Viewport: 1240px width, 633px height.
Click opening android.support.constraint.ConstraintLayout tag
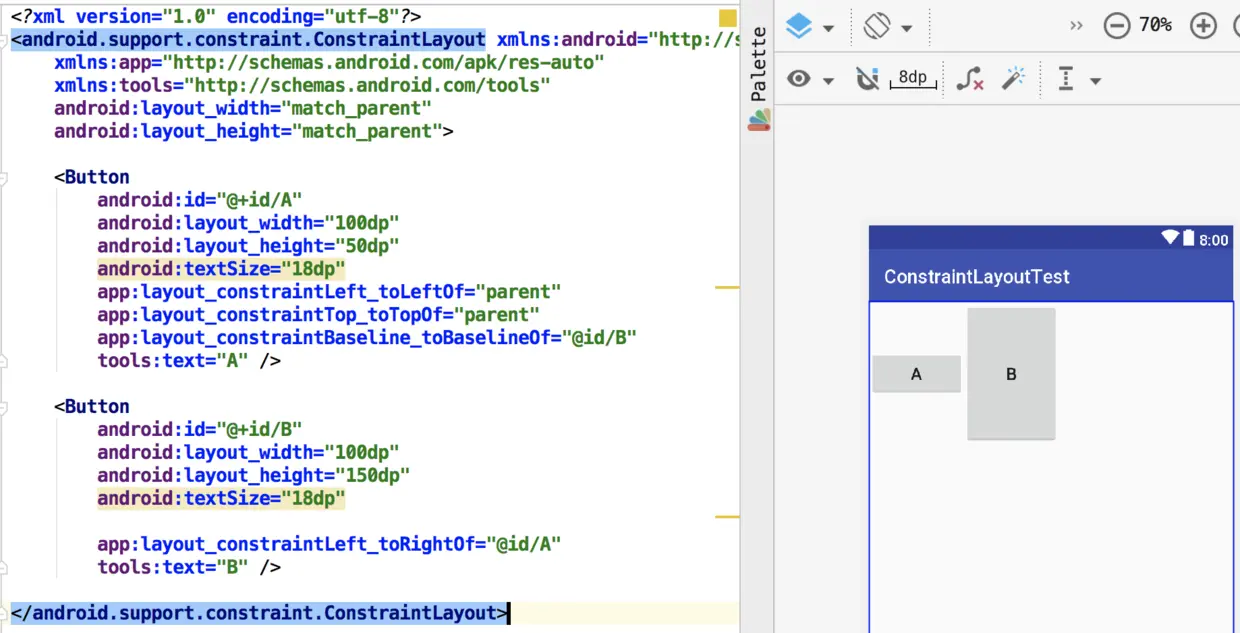[x=248, y=40]
